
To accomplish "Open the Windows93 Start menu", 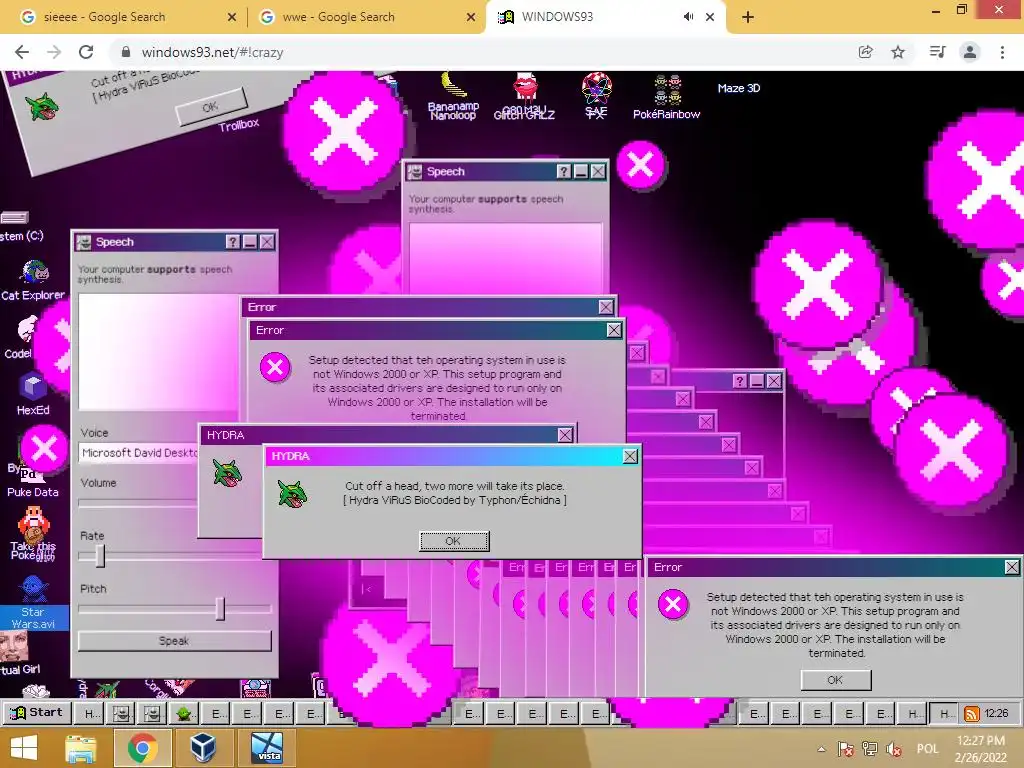I will (x=36, y=713).
